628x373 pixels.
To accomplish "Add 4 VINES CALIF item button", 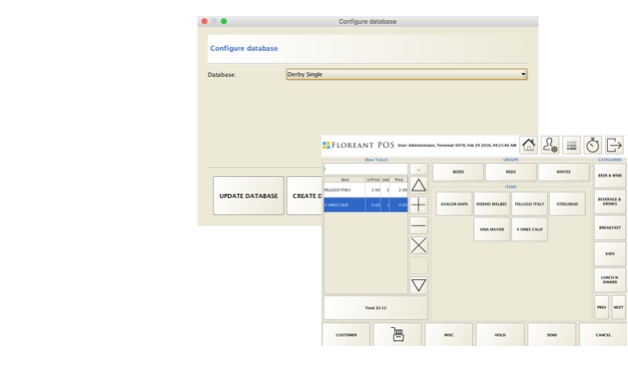I will (x=529, y=229).
